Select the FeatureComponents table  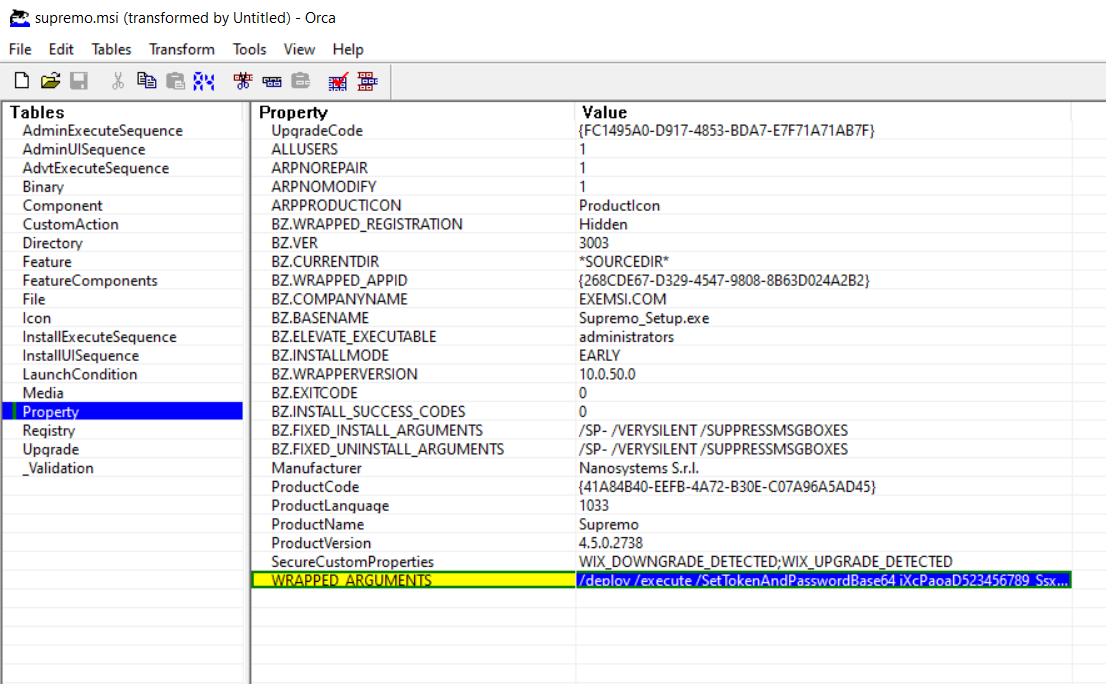coord(90,281)
